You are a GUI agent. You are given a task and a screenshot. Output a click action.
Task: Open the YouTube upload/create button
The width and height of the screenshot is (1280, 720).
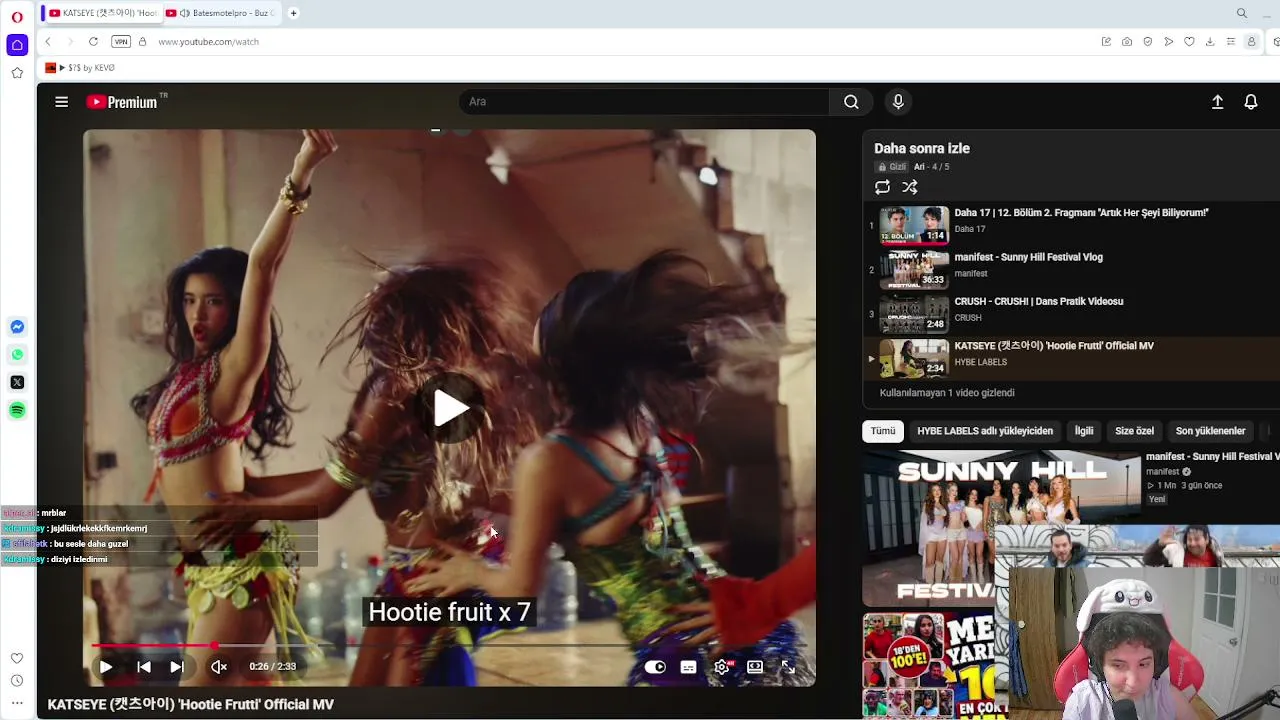1217,102
